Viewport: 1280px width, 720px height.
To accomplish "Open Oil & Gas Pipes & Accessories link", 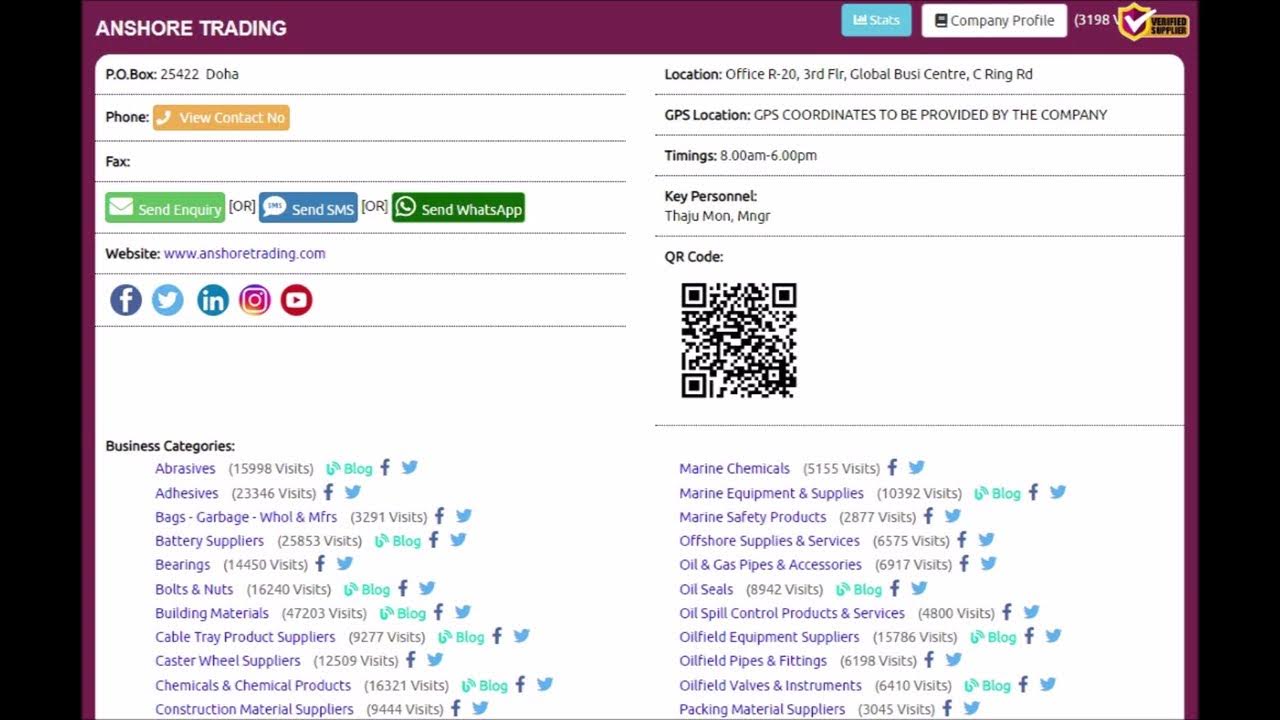I will tap(770, 565).
